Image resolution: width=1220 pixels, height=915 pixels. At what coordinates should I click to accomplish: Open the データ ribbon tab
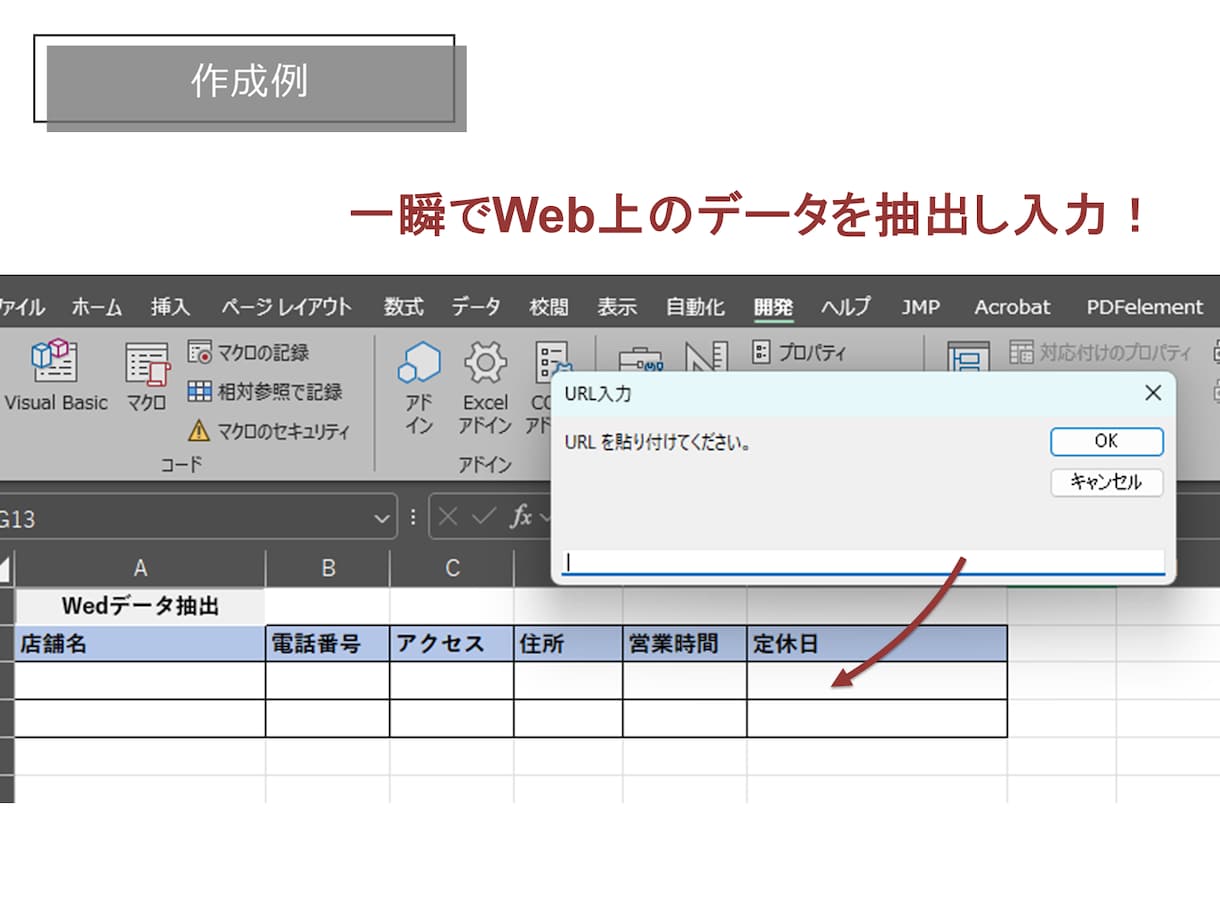pos(475,307)
